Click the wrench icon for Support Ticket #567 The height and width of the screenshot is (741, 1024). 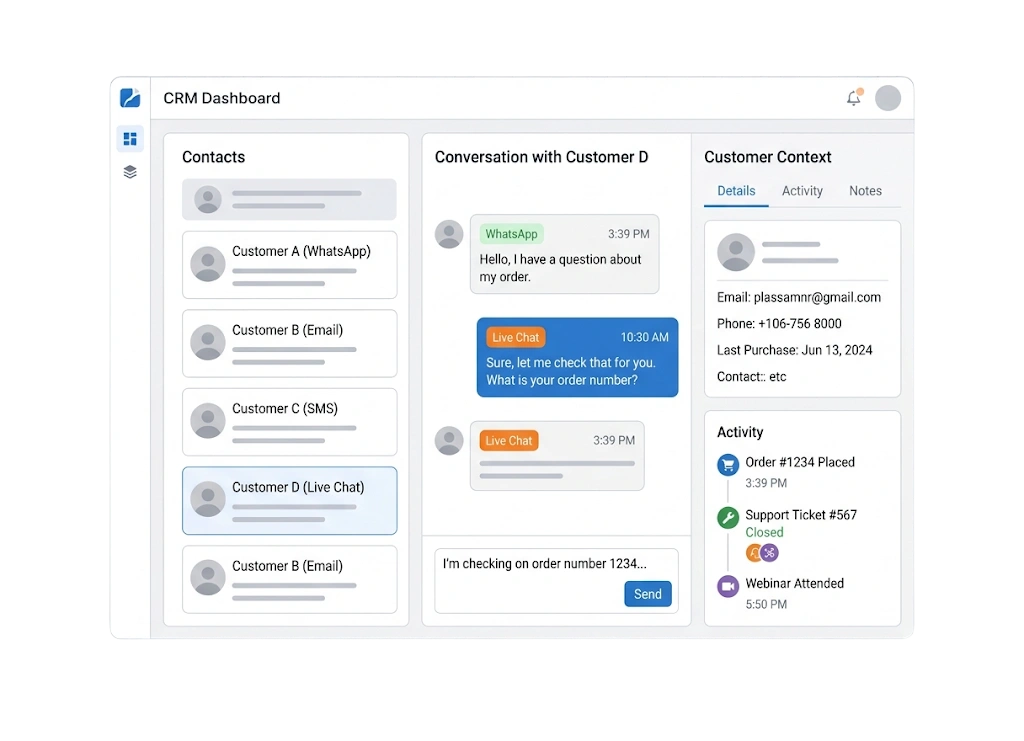click(x=728, y=518)
